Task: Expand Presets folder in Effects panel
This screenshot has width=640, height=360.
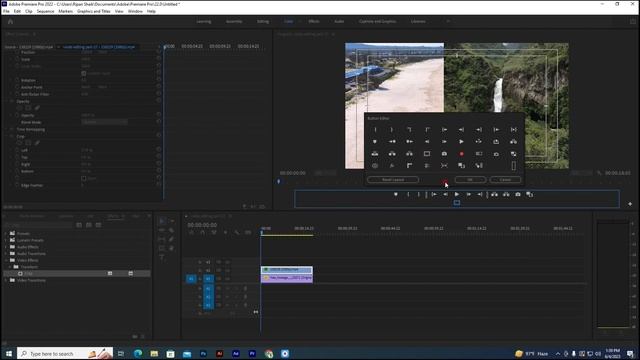Action: click(x=6, y=234)
